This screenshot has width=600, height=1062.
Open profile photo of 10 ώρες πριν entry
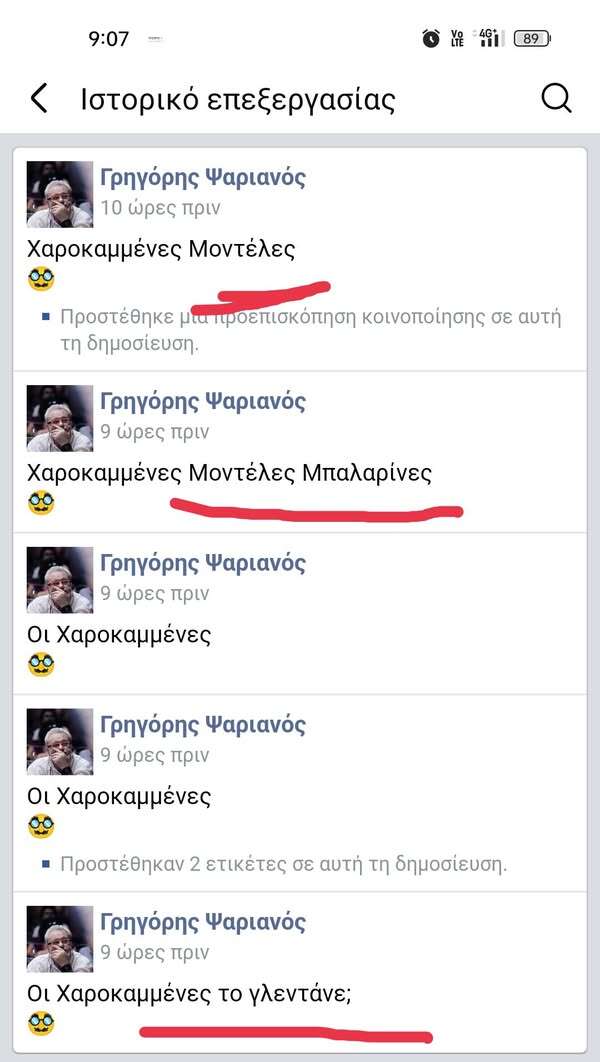[x=60, y=194]
